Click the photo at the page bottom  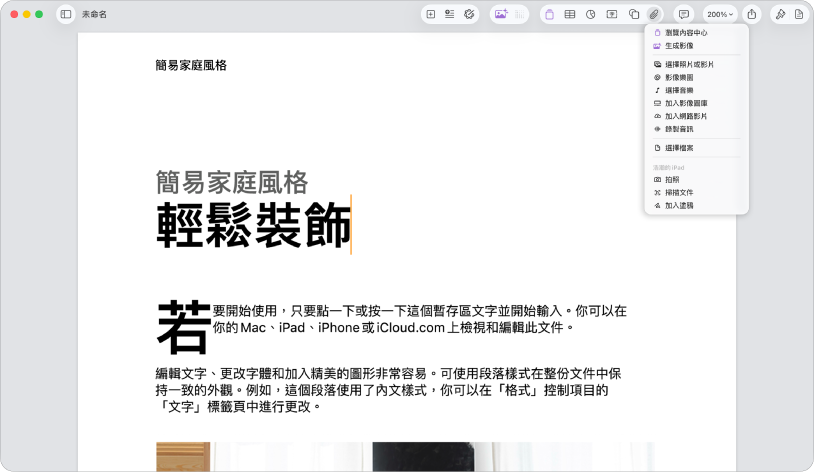405,457
